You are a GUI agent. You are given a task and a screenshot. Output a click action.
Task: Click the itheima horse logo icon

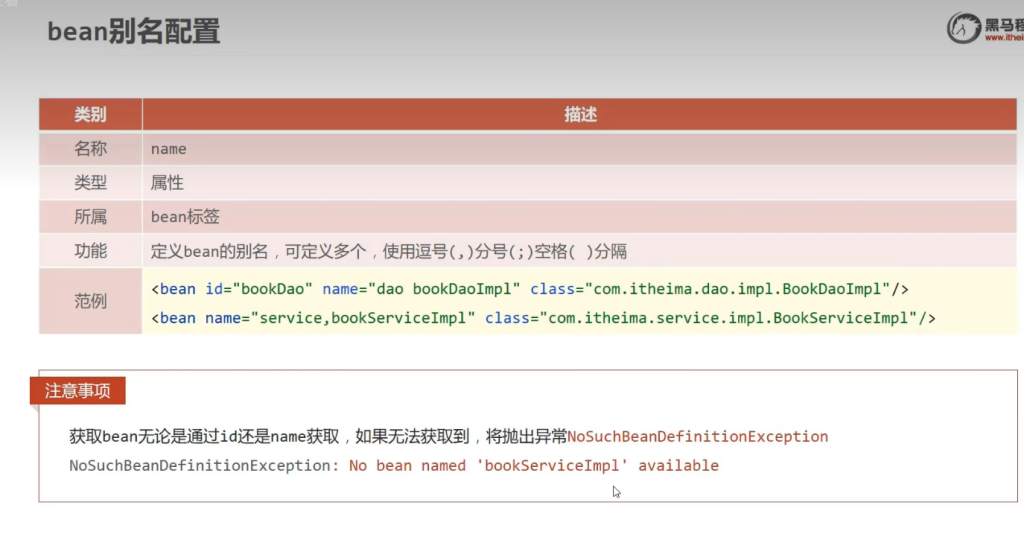(963, 28)
